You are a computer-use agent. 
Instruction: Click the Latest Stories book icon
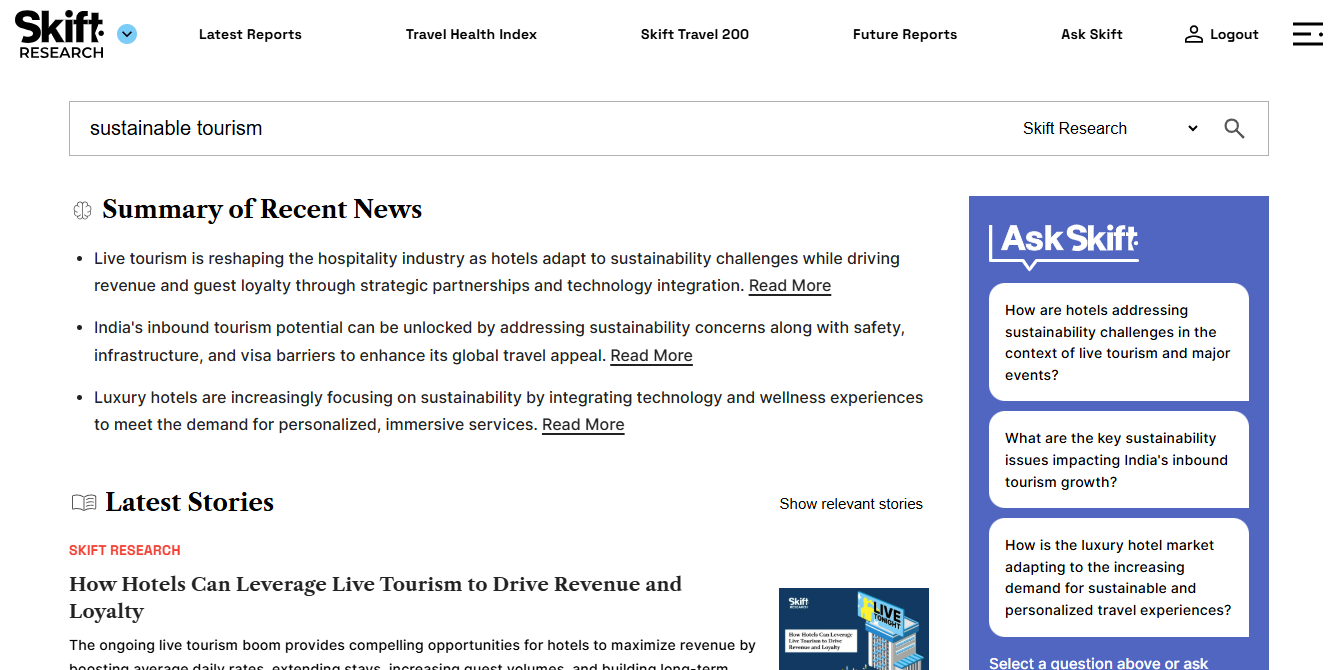(84, 502)
